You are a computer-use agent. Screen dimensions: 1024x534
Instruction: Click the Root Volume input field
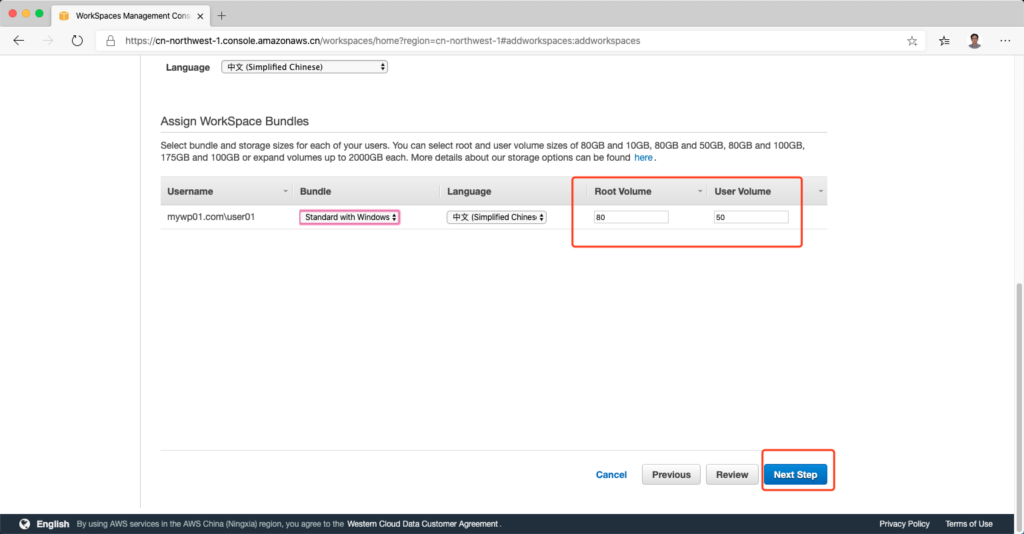coord(630,217)
